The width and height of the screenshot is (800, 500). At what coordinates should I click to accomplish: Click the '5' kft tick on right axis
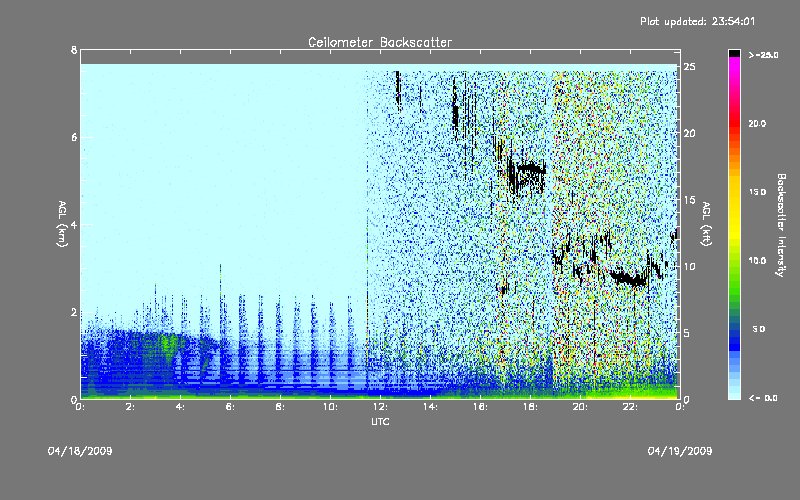[x=687, y=333]
